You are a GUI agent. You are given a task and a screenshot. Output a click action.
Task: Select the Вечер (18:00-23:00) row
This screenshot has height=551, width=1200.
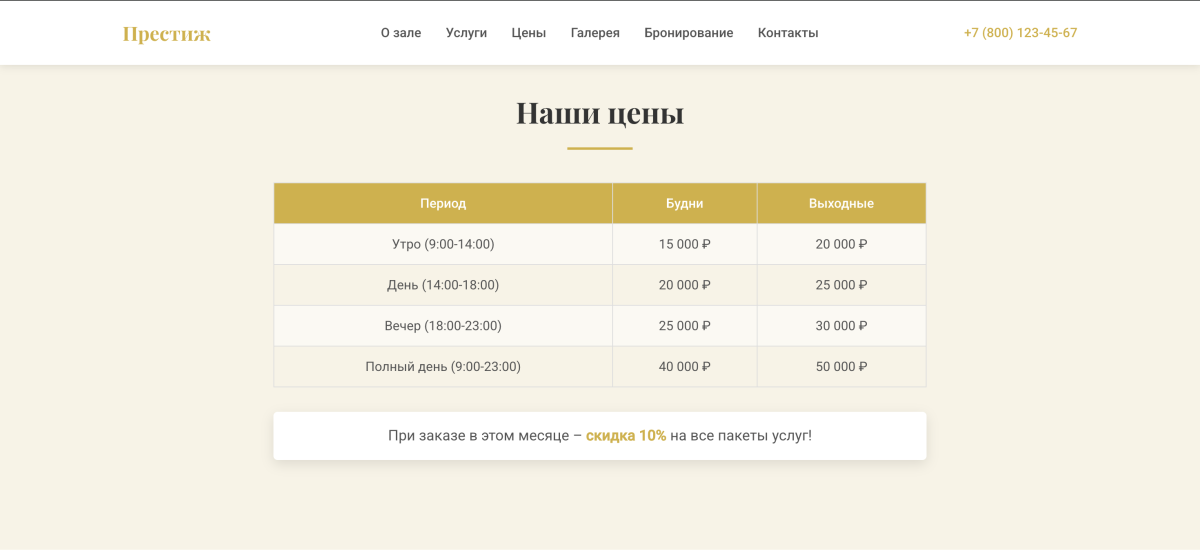[x=443, y=326]
